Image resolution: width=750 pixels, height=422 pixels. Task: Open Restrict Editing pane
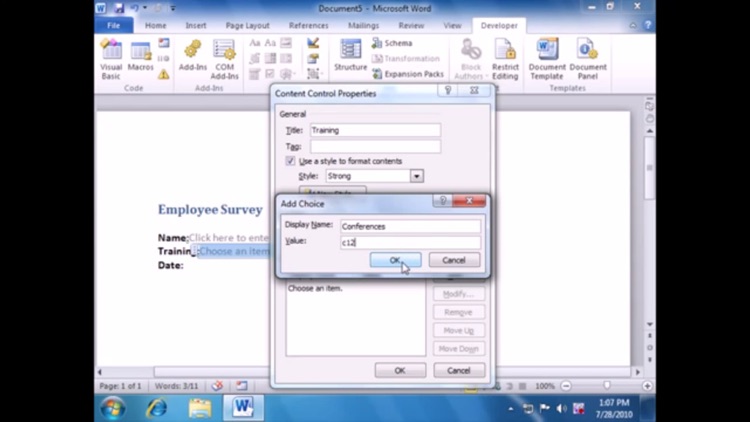tap(505, 59)
